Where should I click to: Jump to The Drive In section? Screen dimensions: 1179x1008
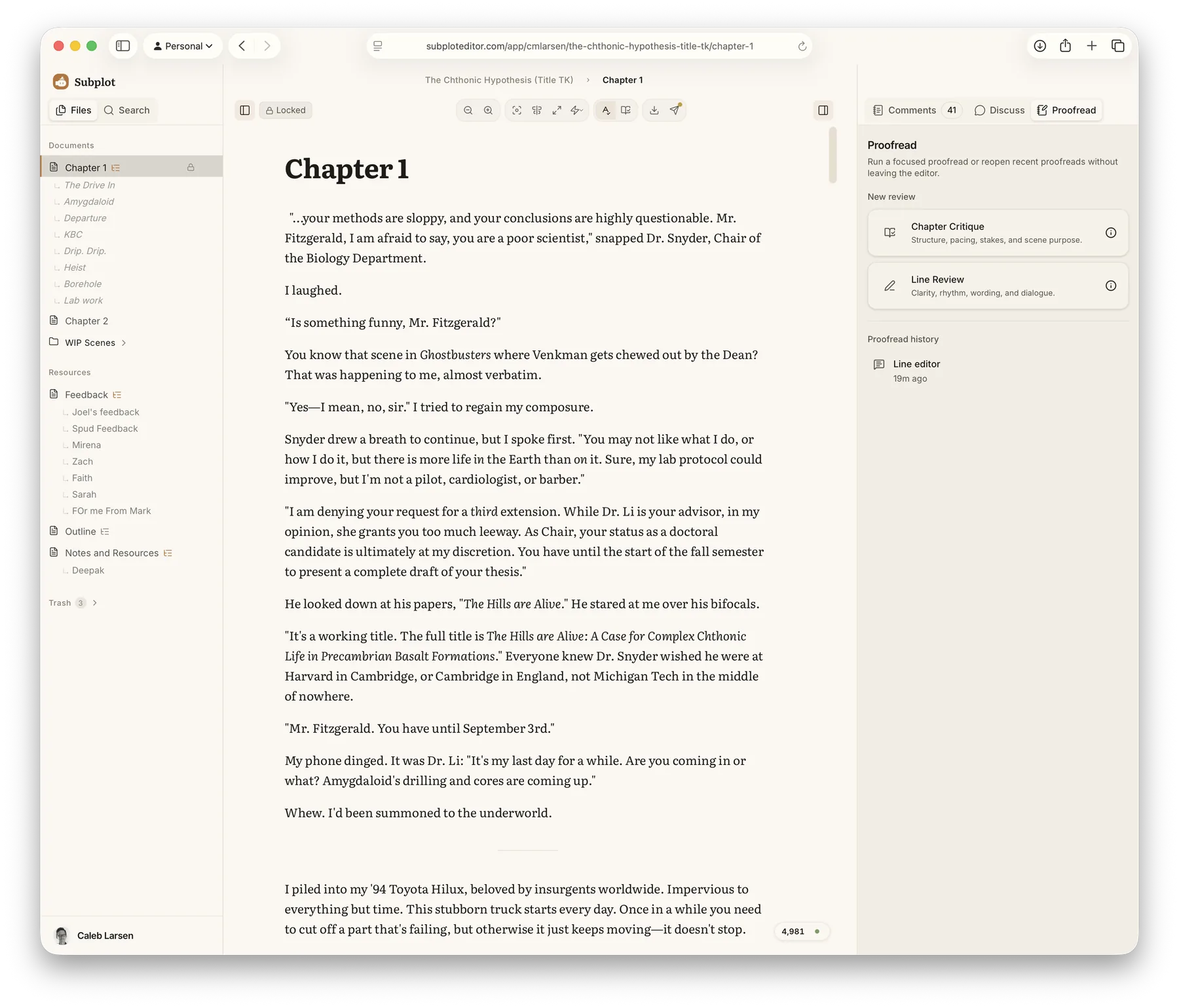89,185
